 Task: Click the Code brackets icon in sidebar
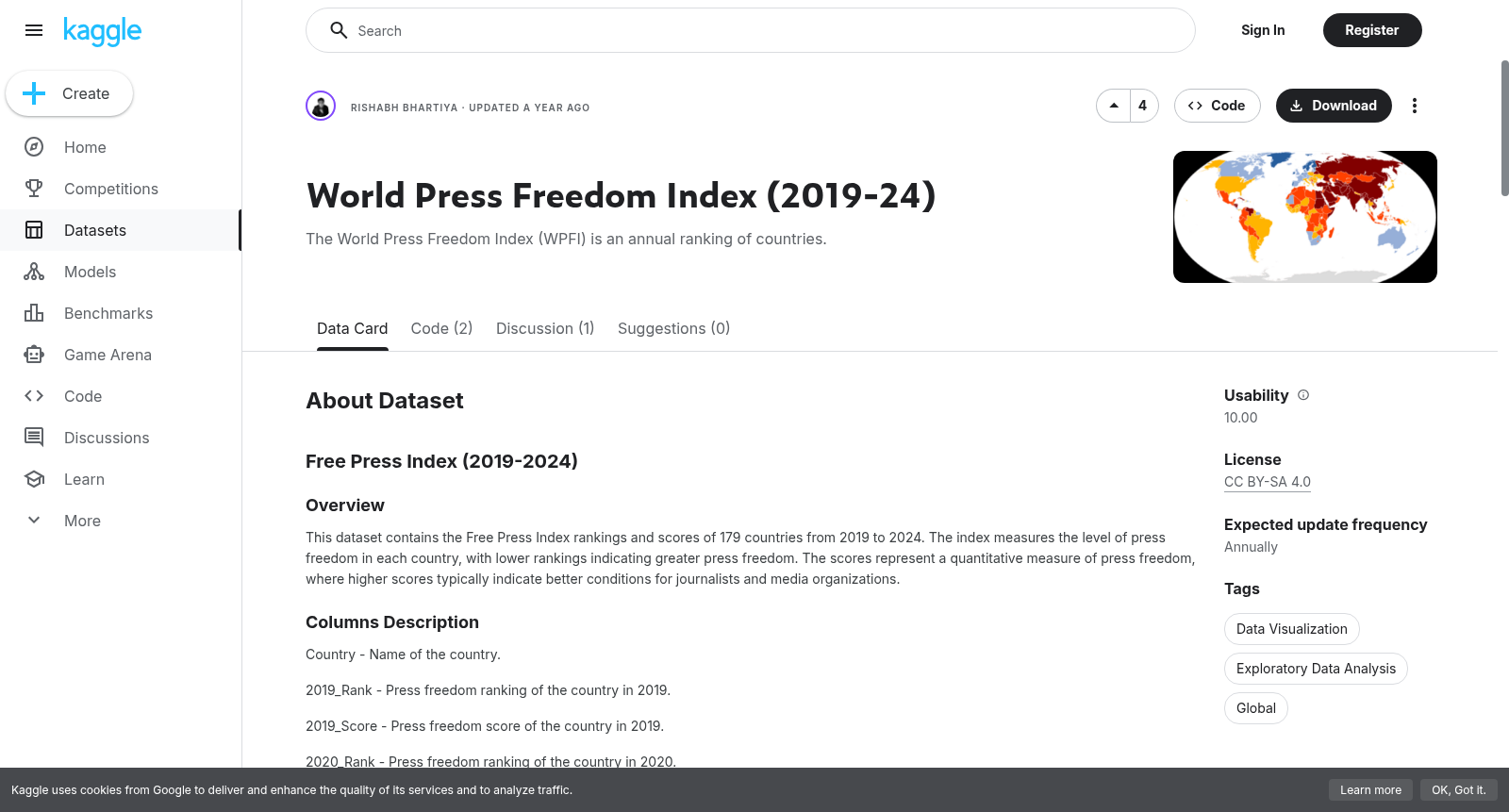click(x=34, y=396)
